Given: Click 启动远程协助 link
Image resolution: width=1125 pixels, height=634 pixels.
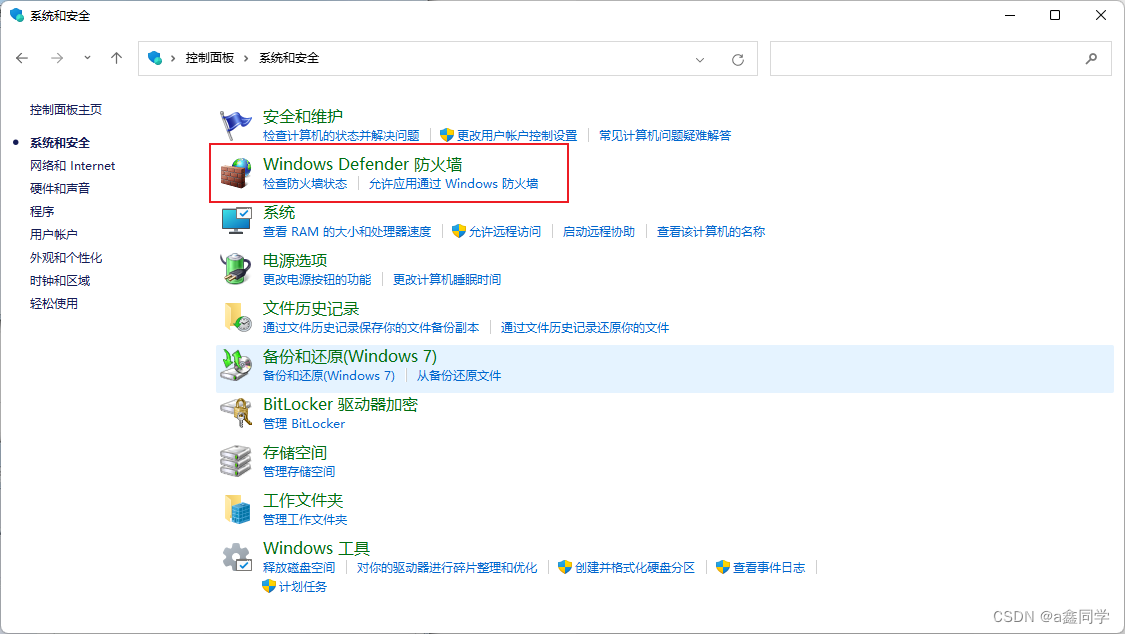Looking at the screenshot, I should [x=599, y=232].
